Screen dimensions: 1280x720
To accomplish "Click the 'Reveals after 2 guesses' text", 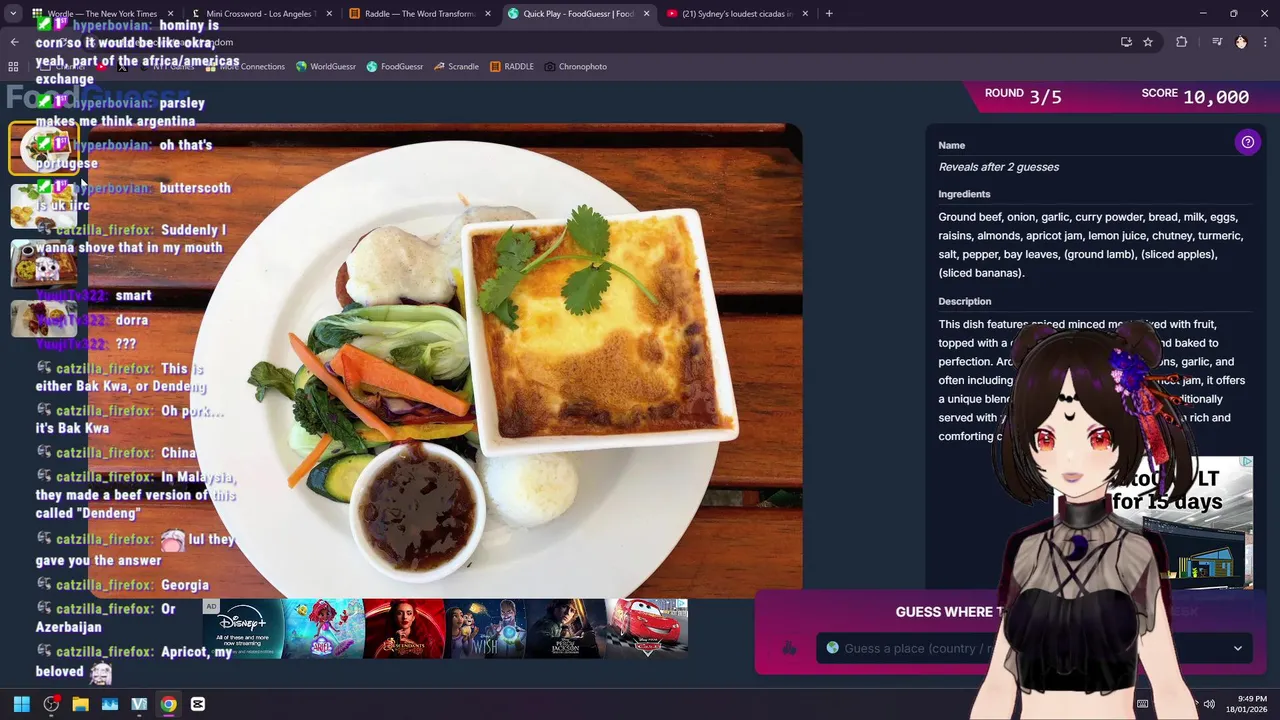I will coord(998,167).
